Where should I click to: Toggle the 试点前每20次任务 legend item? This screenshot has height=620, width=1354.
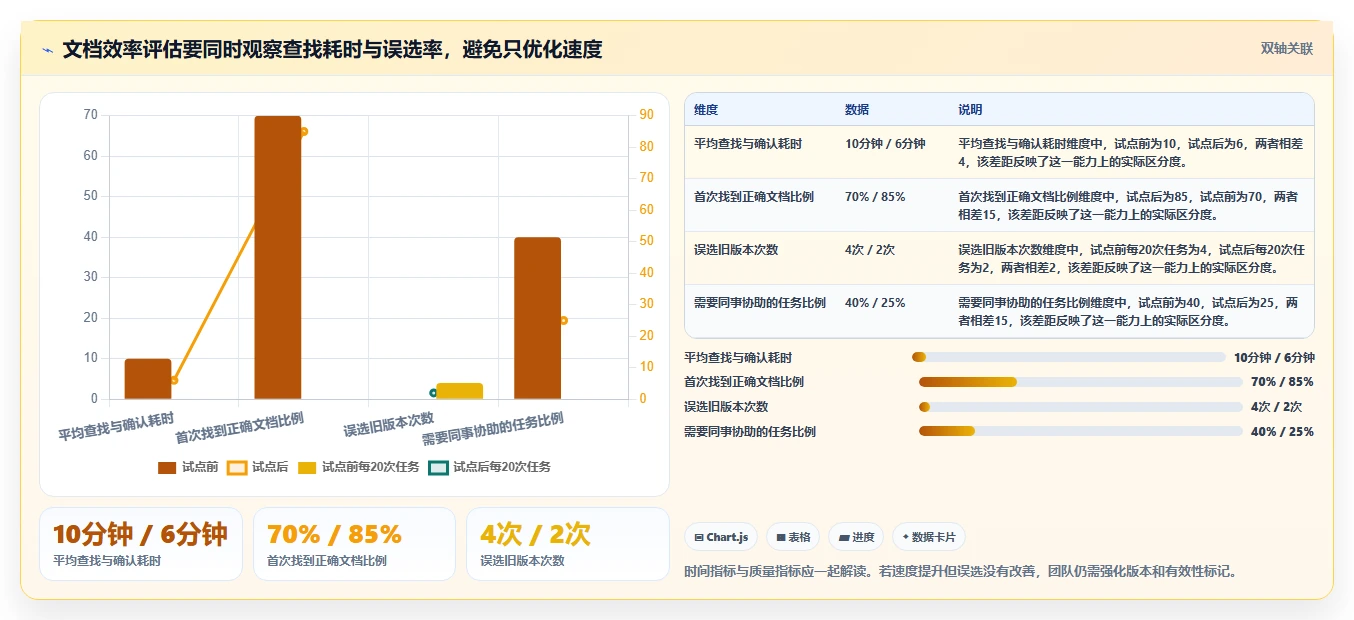pyautogui.click(x=359, y=467)
